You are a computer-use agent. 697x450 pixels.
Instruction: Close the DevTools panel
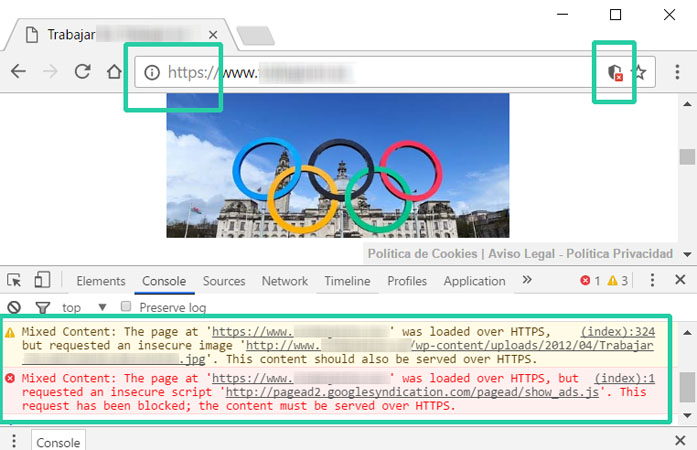(680, 280)
